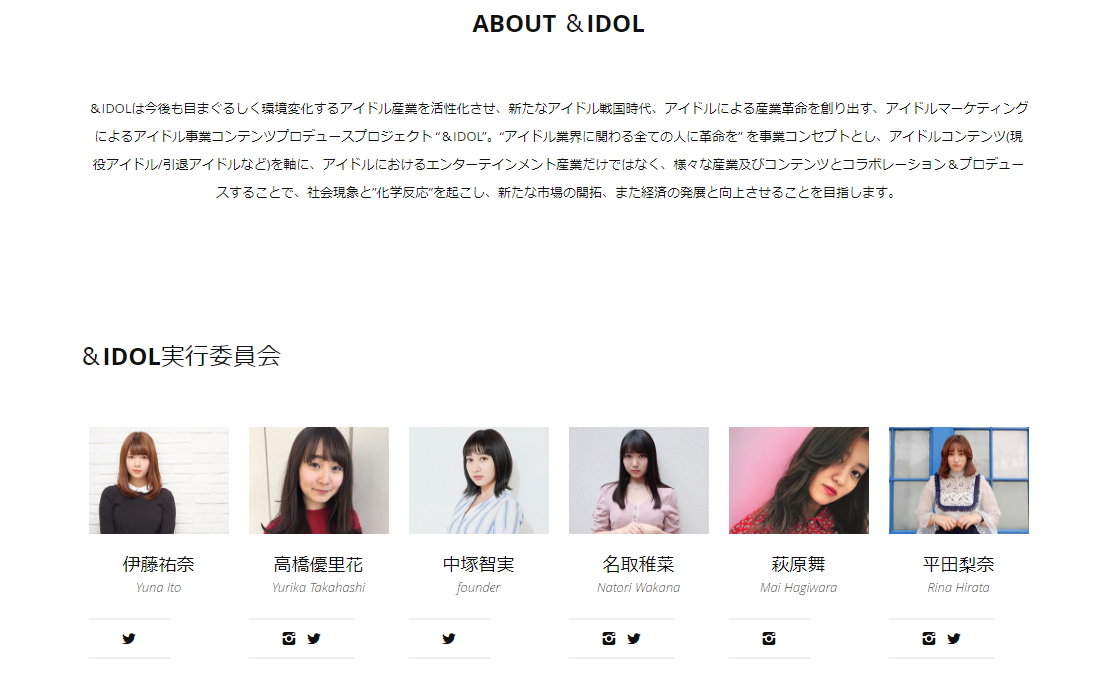
Task: Open Mai Hagiwara's Instagram icon
Action: point(769,639)
